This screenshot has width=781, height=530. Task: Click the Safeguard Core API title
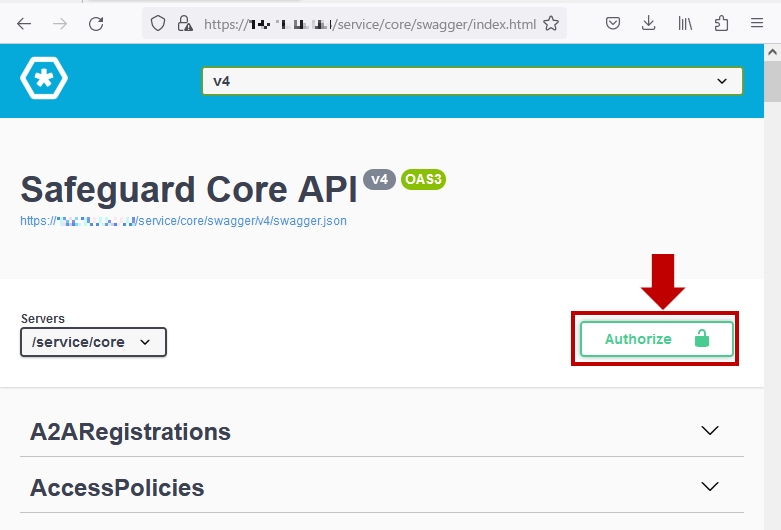point(189,190)
